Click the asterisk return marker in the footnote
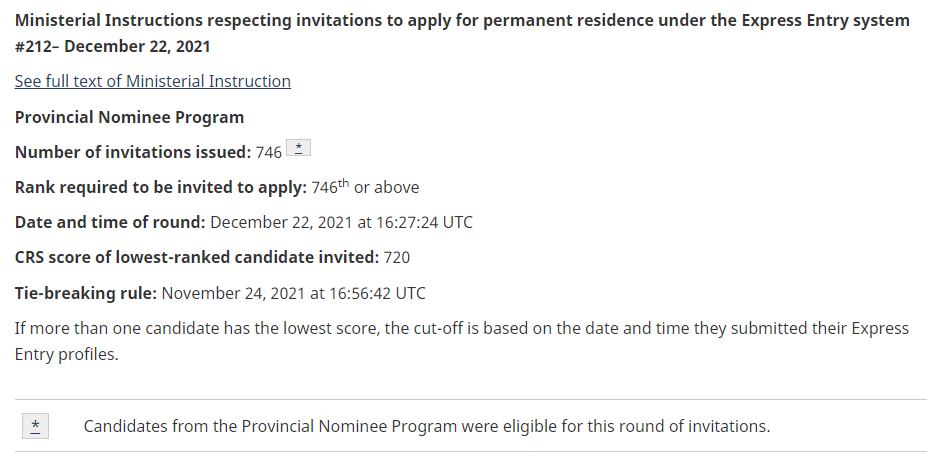 [36, 426]
